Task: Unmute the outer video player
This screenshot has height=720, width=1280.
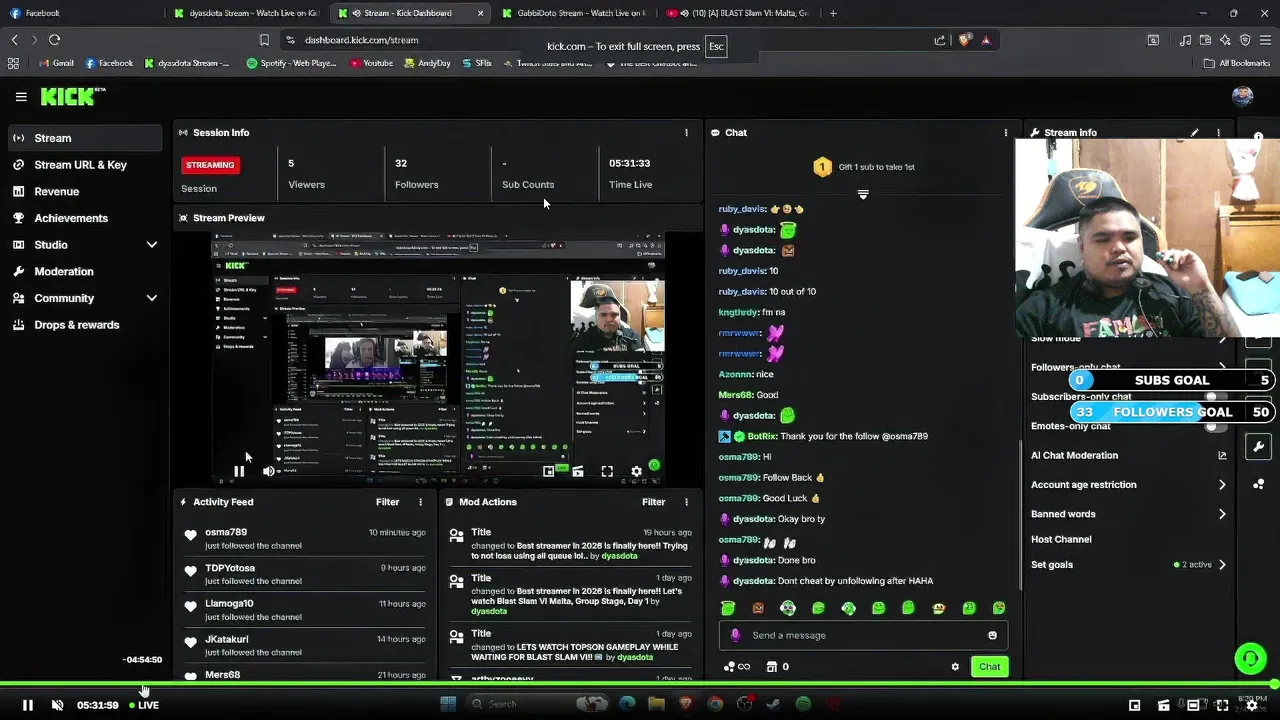Action: pos(57,705)
